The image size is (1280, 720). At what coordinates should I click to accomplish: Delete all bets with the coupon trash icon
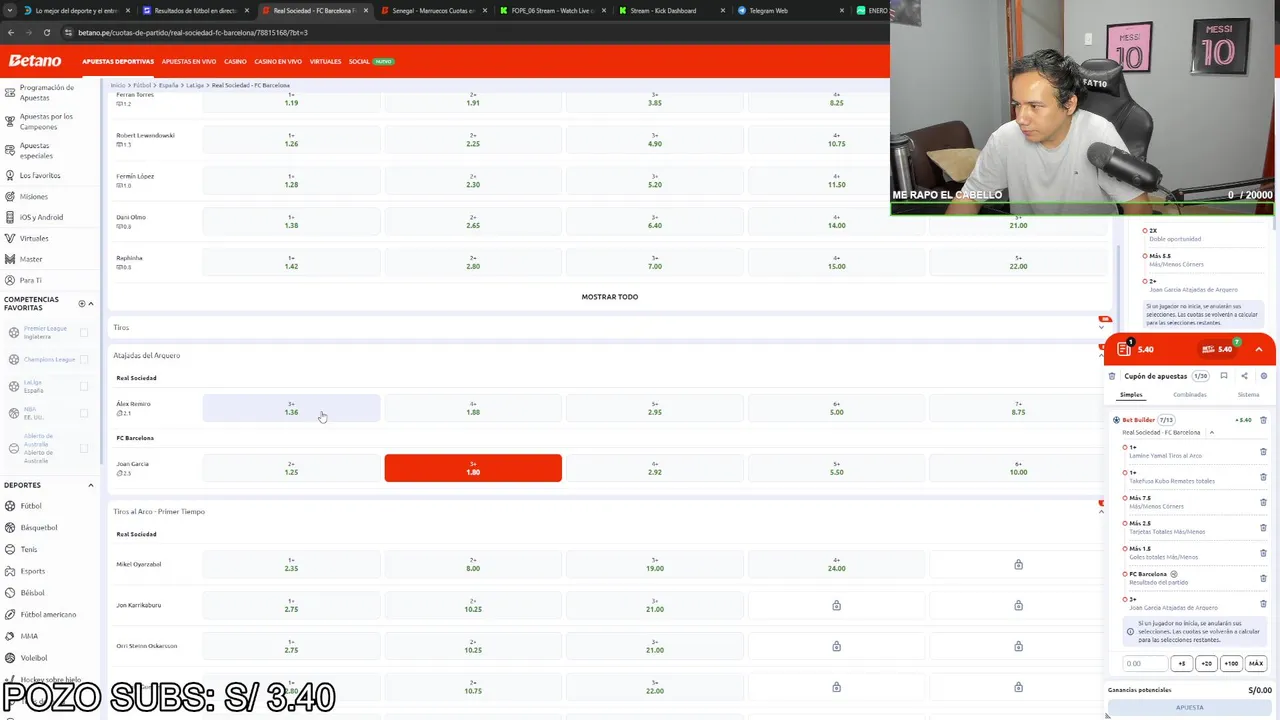[1112, 376]
